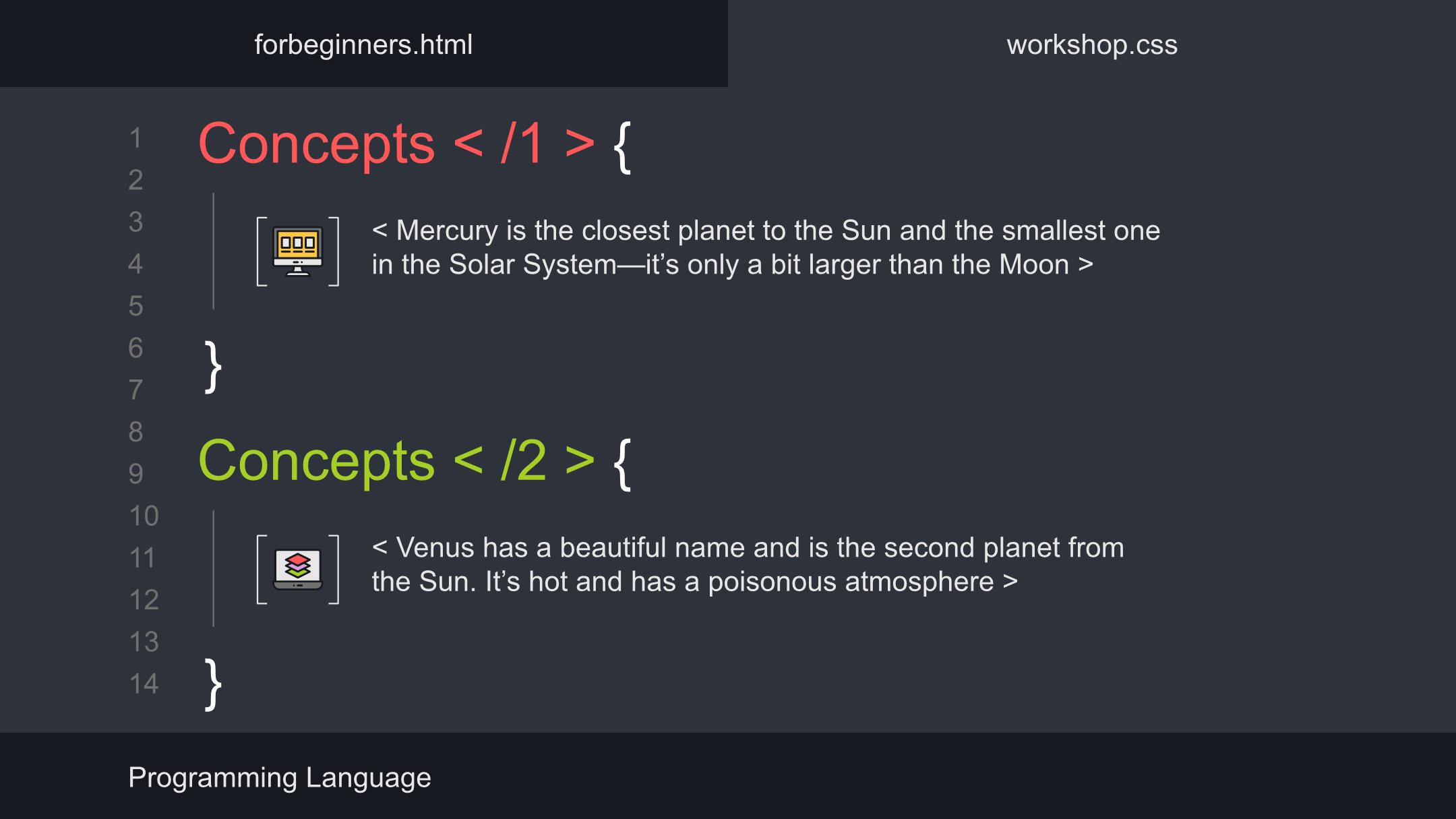Screen dimensions: 1456x819
Task: Click Programming Language in the footer bar
Action: (x=280, y=777)
